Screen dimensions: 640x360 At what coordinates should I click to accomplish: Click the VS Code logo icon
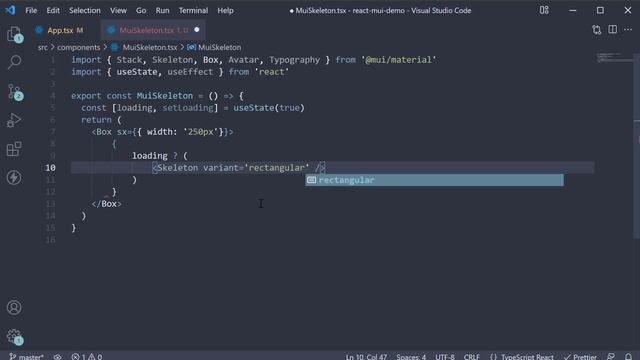coord(10,10)
